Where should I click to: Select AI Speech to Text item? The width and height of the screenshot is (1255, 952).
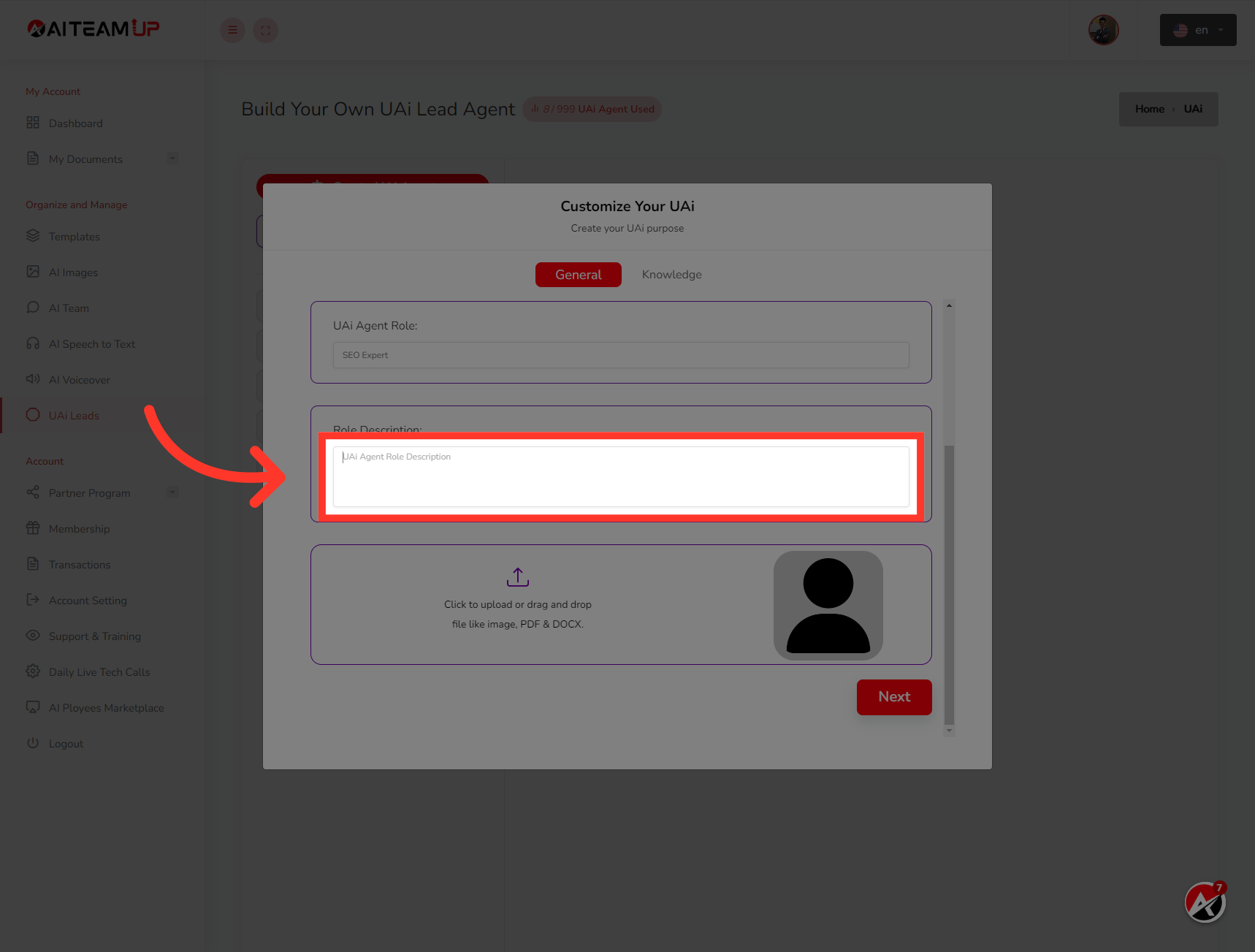[92, 344]
